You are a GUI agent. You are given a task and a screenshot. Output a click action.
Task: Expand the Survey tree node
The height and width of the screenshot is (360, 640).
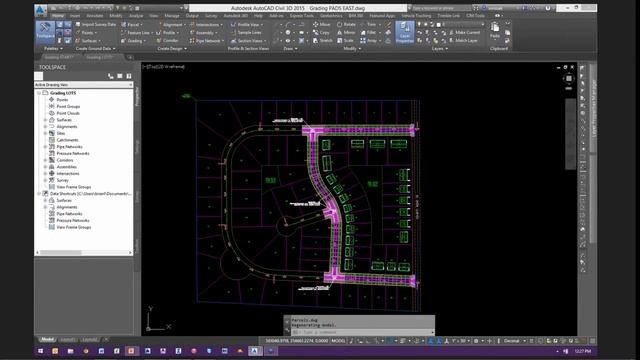45,180
